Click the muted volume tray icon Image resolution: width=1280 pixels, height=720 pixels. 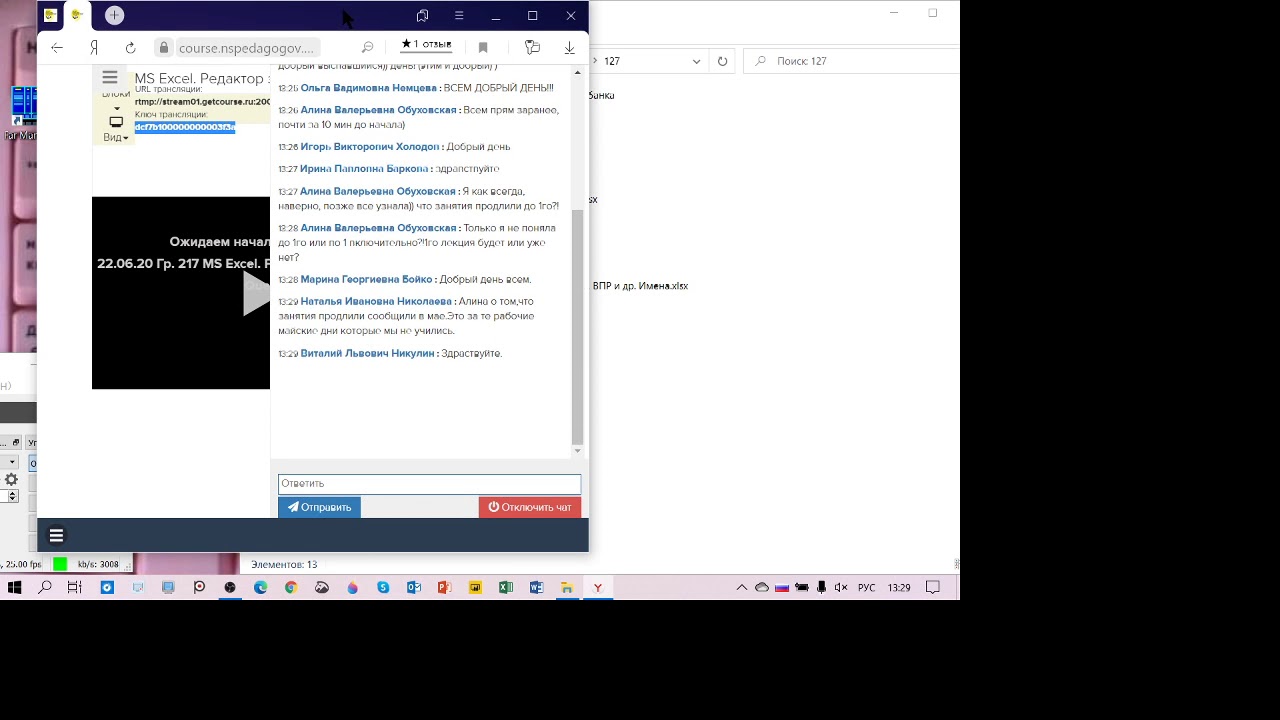click(841, 588)
